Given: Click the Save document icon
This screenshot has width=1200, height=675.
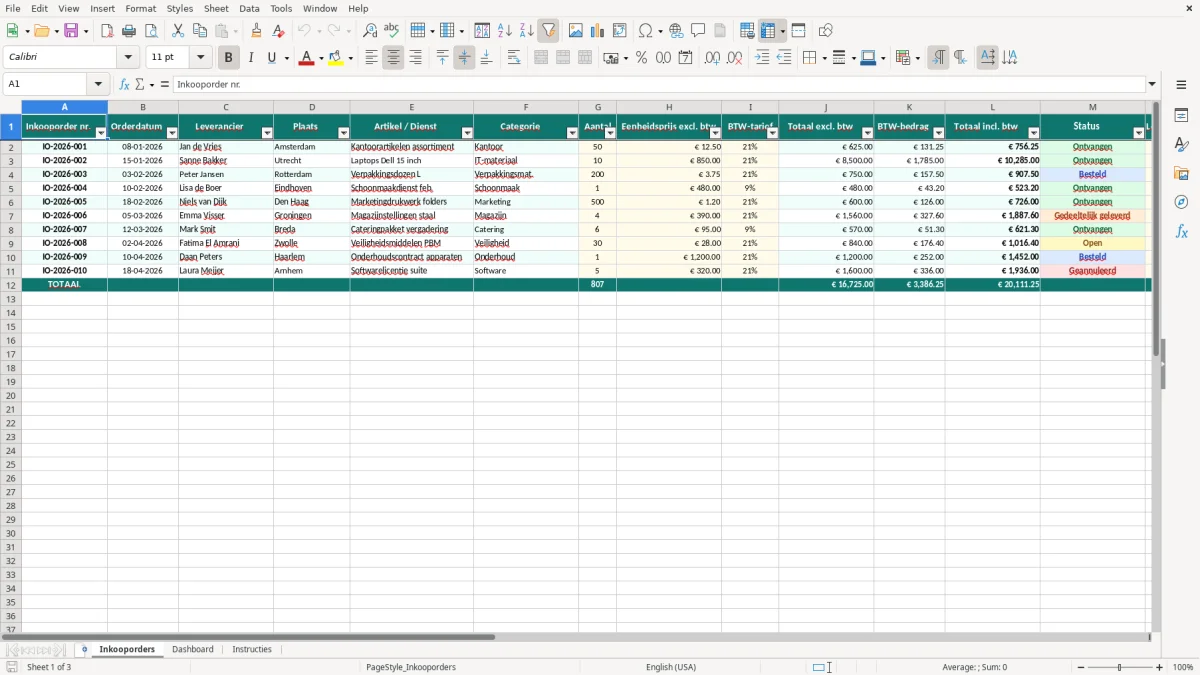Looking at the screenshot, I should coord(71,31).
